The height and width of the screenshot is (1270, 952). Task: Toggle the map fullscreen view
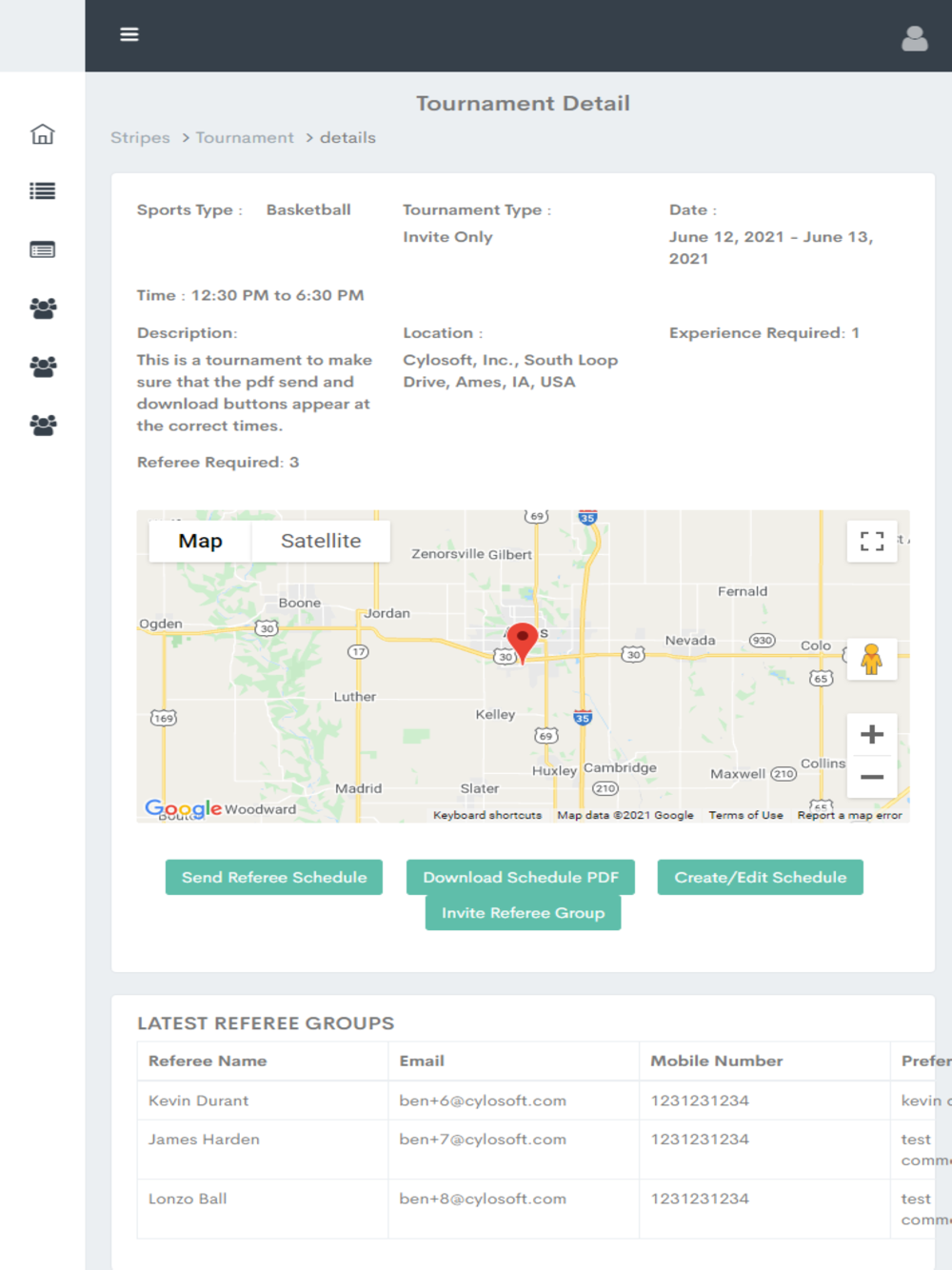[872, 542]
